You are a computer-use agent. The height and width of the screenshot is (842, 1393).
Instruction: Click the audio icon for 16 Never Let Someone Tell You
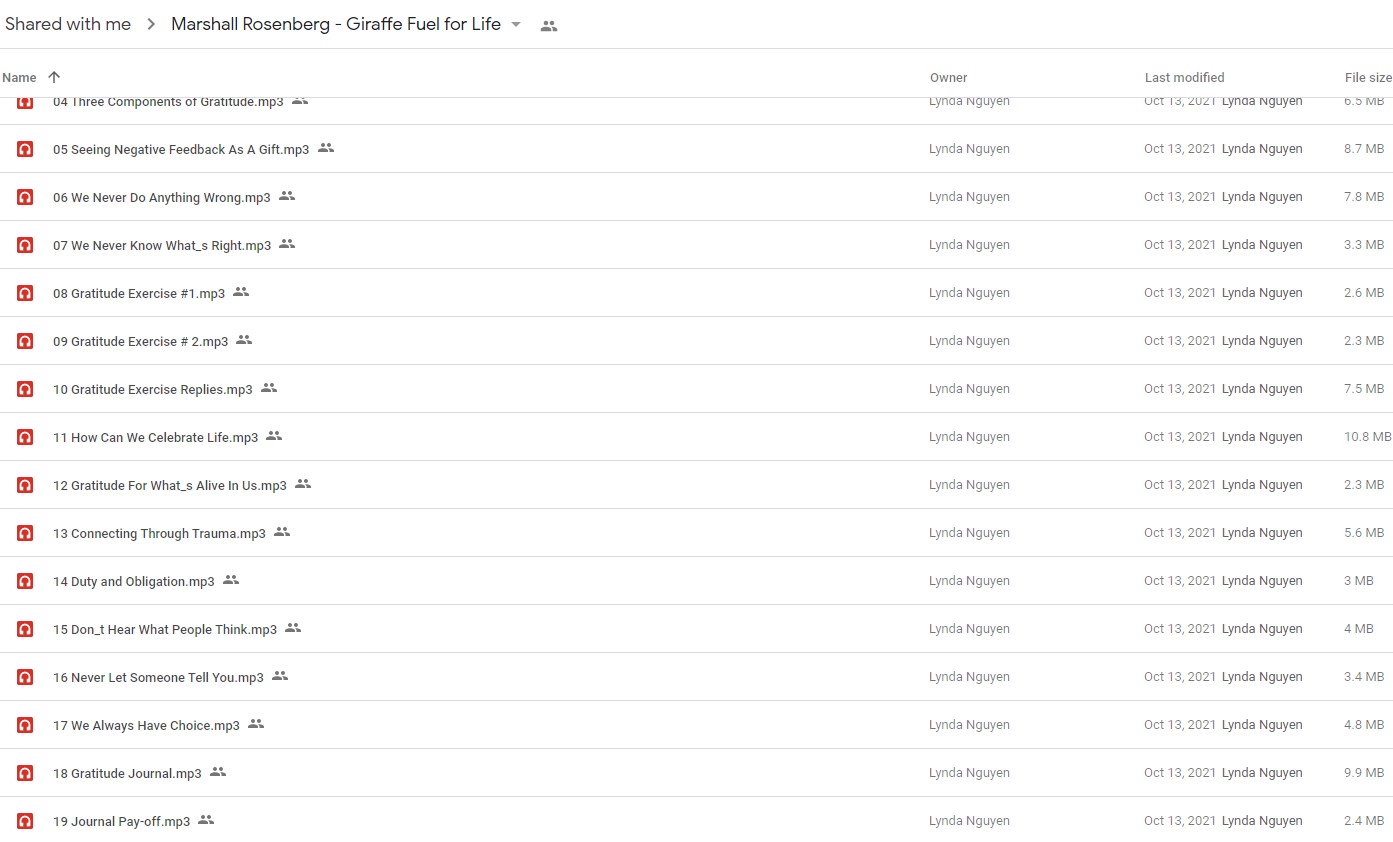pos(25,677)
